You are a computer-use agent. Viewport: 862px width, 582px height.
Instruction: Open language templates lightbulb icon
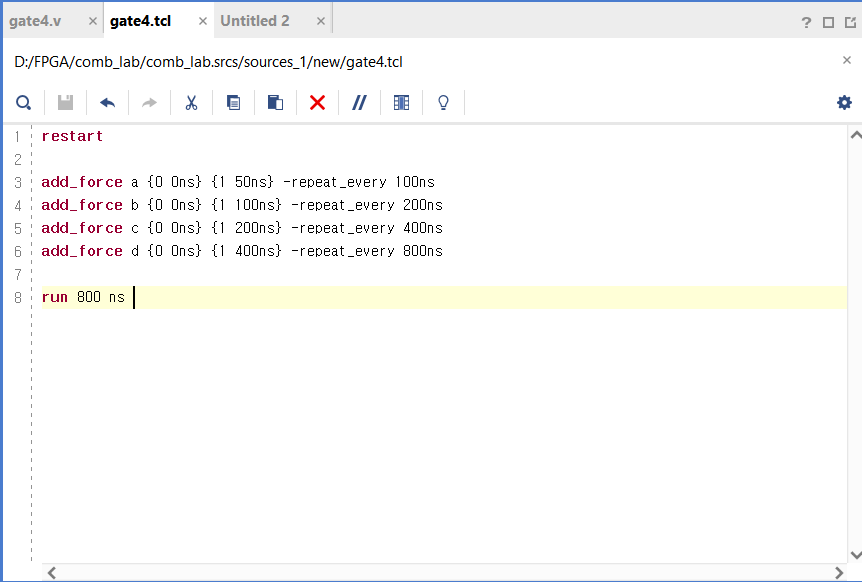tap(443, 103)
